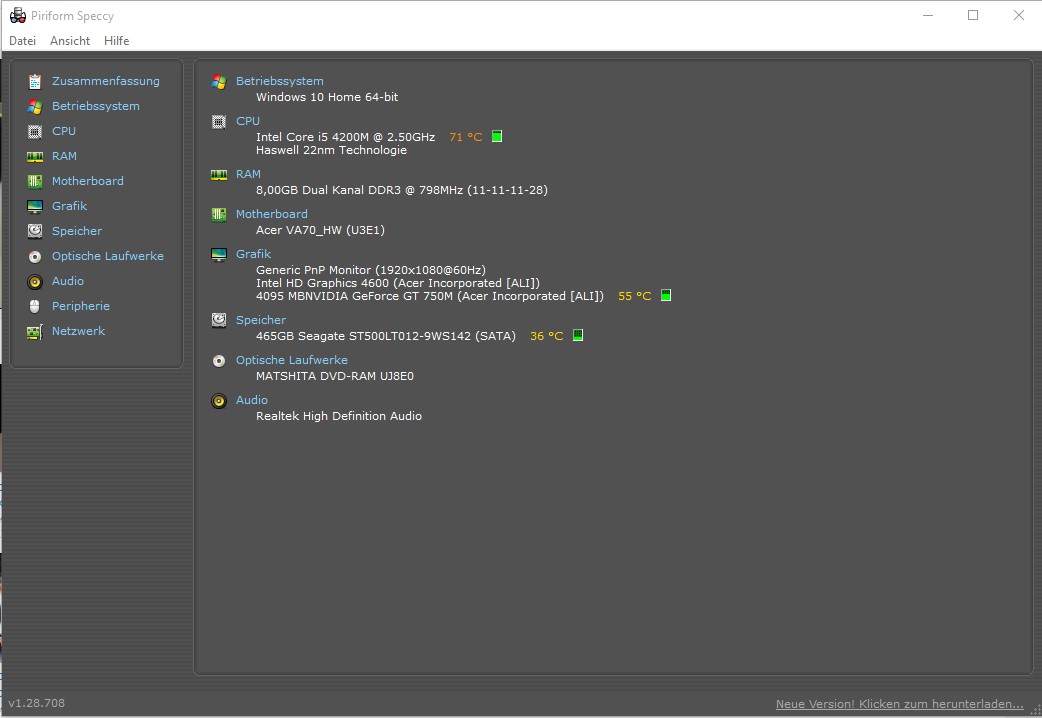Click the disc icon beside Optische Laufwerke heading
Viewport: 1042px width, 718px height.
(x=219, y=361)
